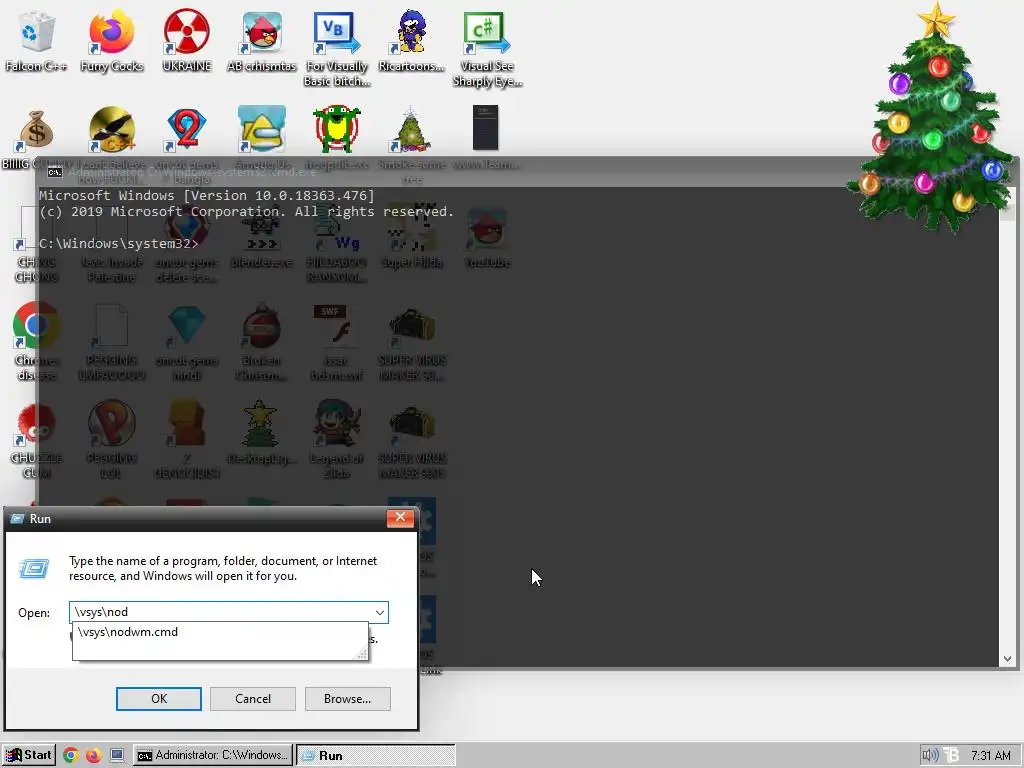Open the dark www.learn file icon
Screen dimensions: 1024x768
coord(485,128)
